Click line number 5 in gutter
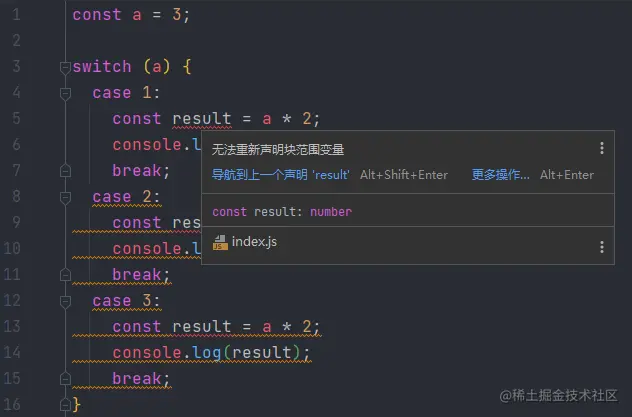This screenshot has width=632, height=417. click(x=16, y=118)
